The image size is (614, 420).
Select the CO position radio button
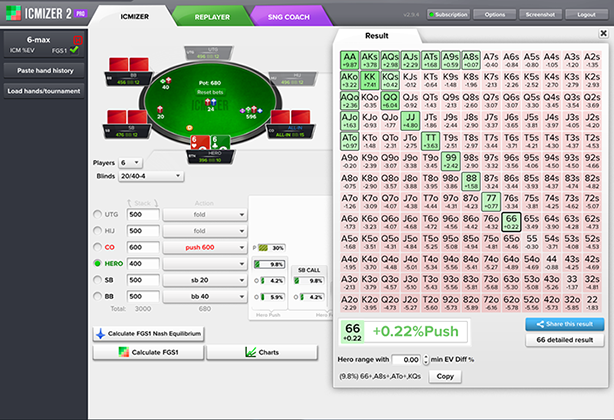[97, 247]
